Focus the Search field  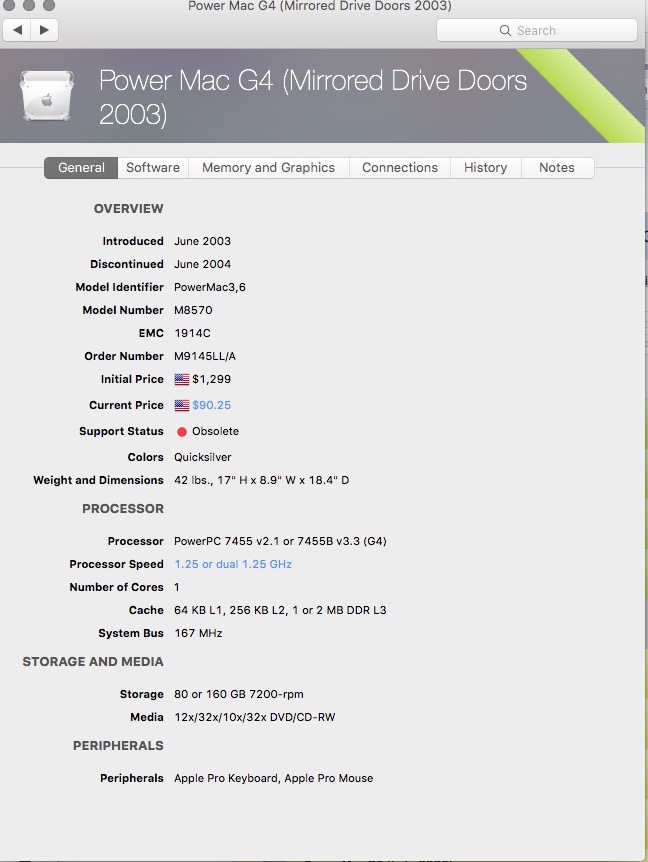click(537, 30)
